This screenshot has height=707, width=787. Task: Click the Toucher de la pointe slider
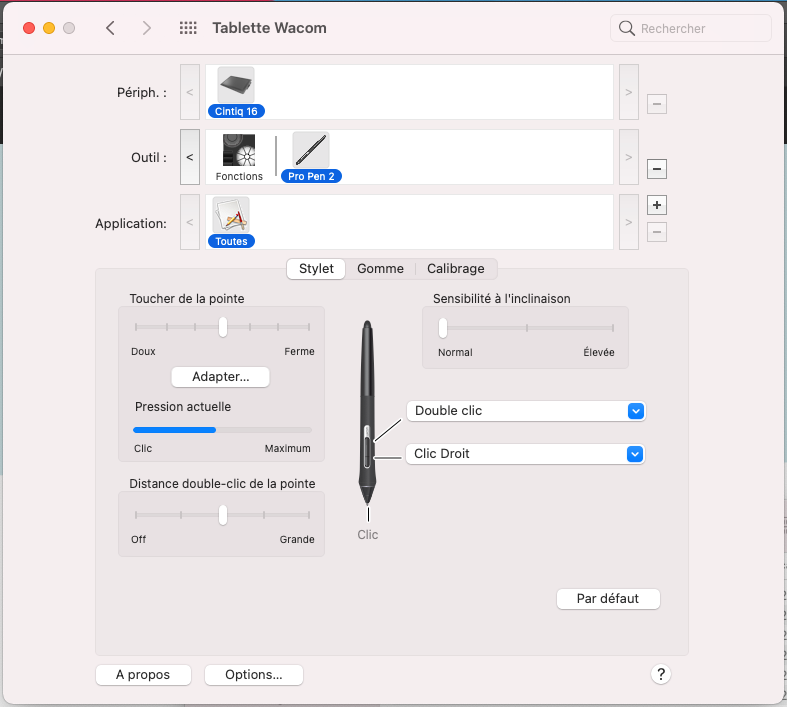[223, 327]
